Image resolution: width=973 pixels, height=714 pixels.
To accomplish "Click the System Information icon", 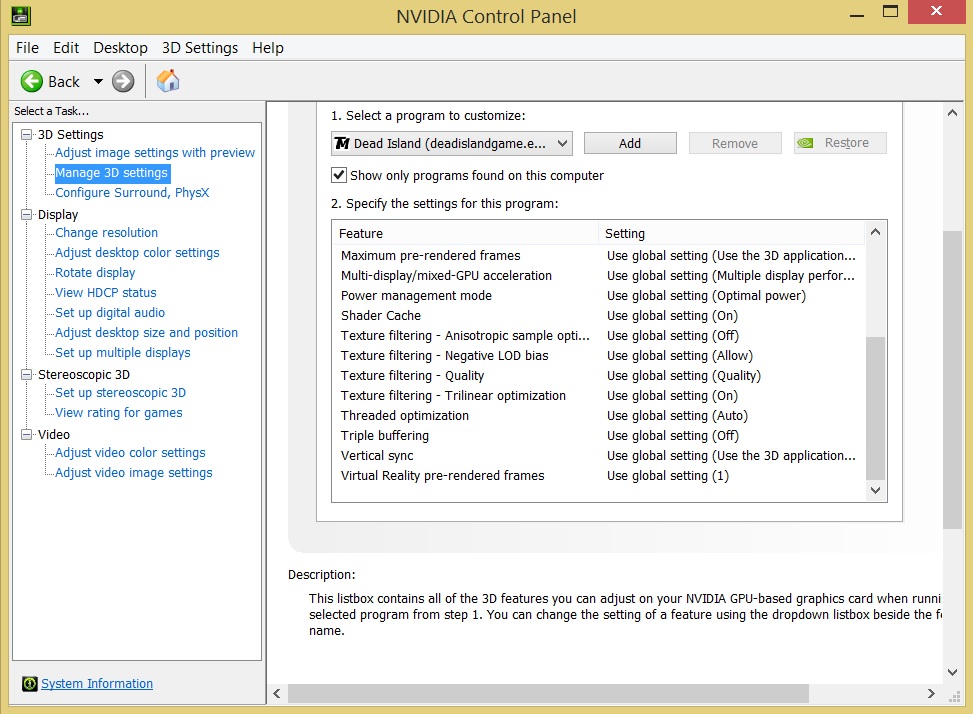I will point(29,684).
